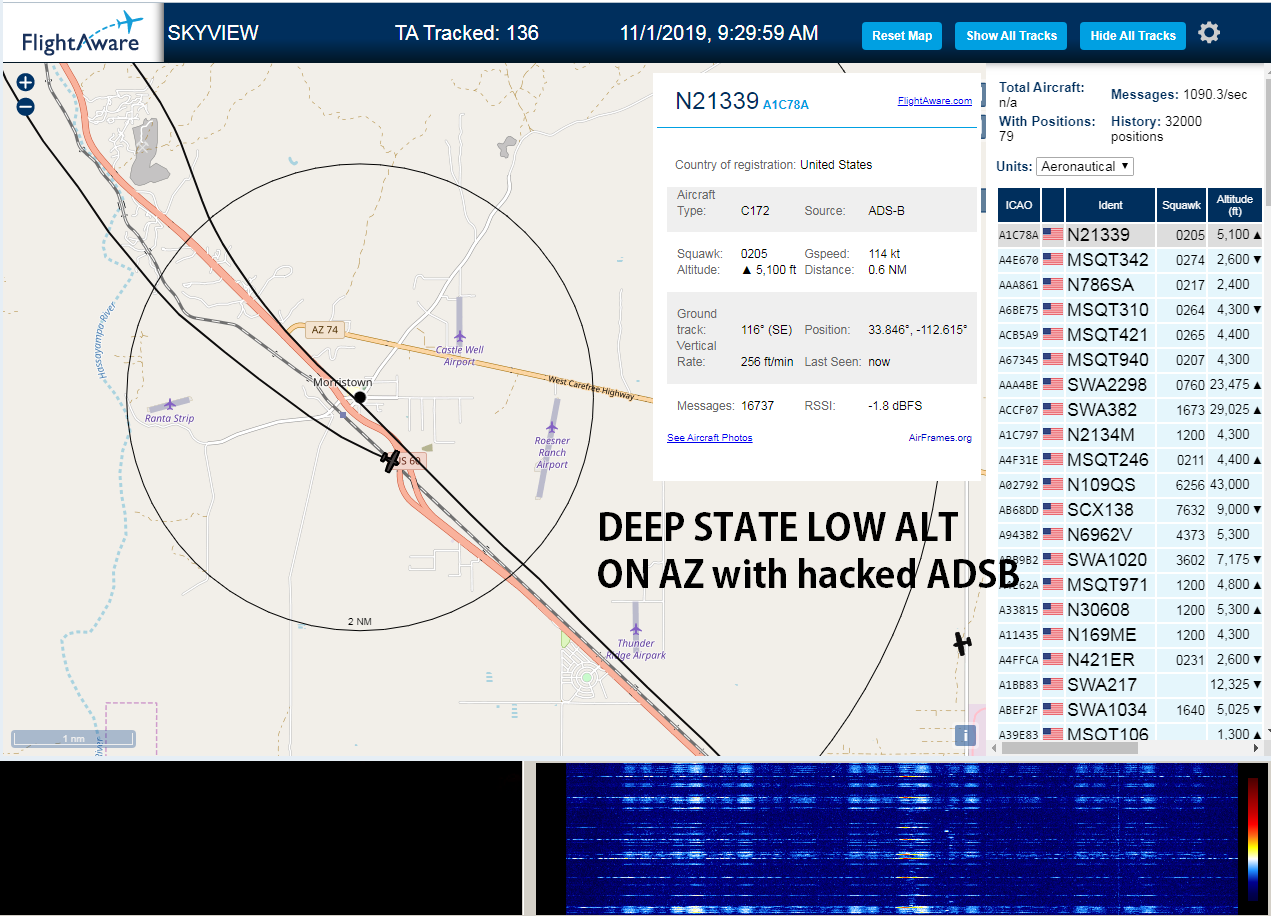Select the SWA217 aircraft row
Viewport: 1271px width, 917px height.
click(x=1130, y=685)
